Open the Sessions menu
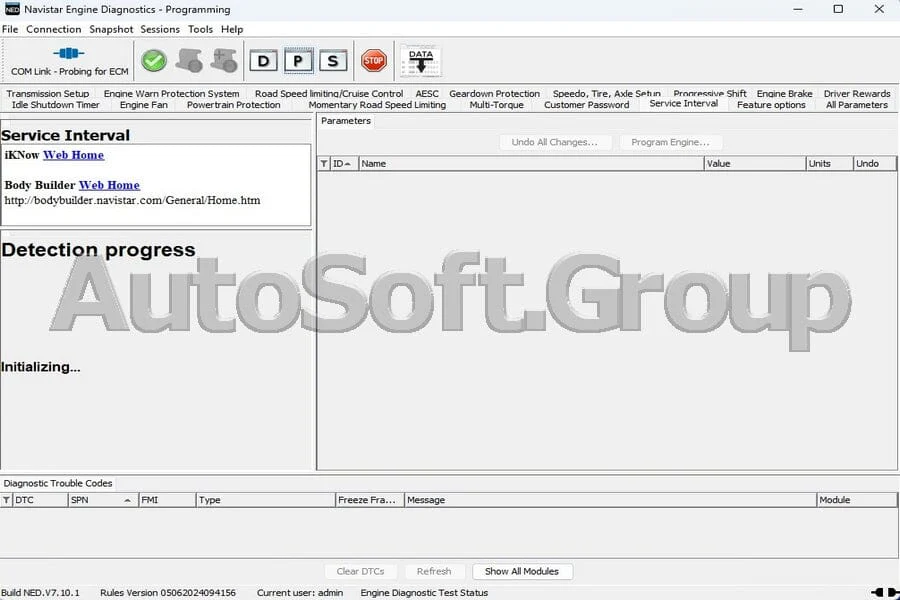 click(160, 29)
